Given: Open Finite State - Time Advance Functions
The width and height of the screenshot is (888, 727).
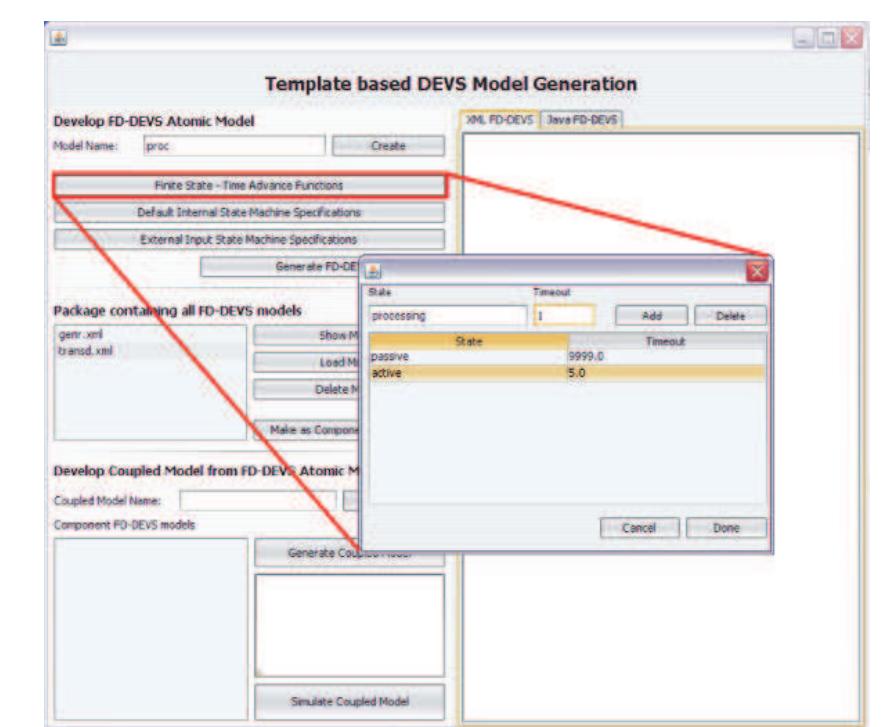Looking at the screenshot, I should [x=249, y=186].
